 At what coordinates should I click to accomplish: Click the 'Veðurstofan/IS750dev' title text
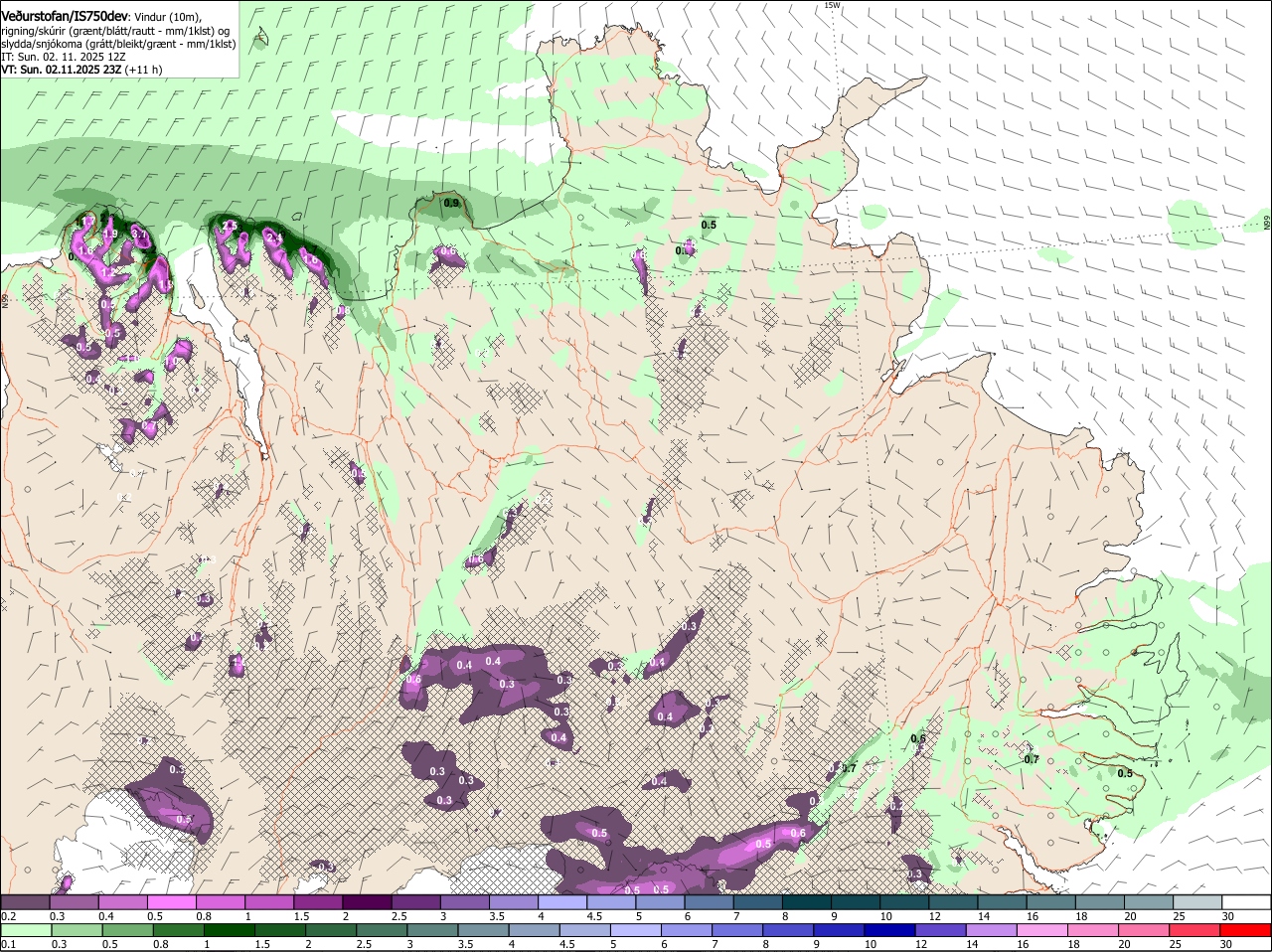(x=64, y=17)
